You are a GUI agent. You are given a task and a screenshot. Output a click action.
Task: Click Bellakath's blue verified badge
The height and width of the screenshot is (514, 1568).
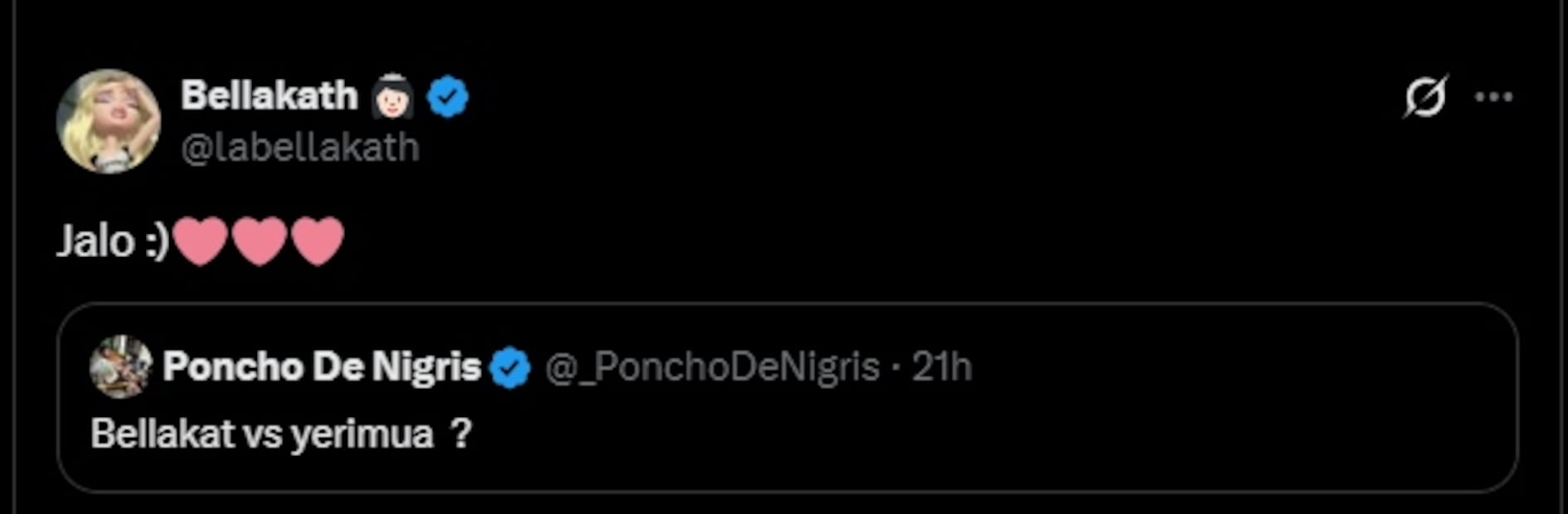coord(448,96)
